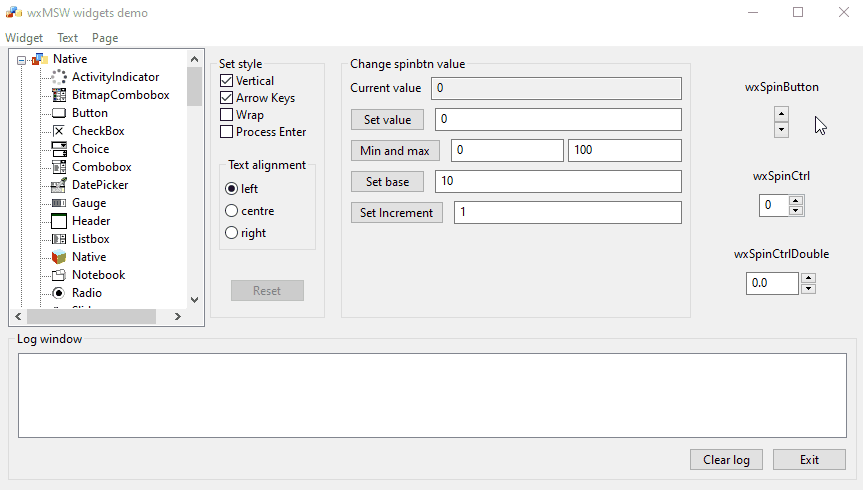Click inside the Log window text area
This screenshot has height=490, width=863.
click(x=432, y=396)
